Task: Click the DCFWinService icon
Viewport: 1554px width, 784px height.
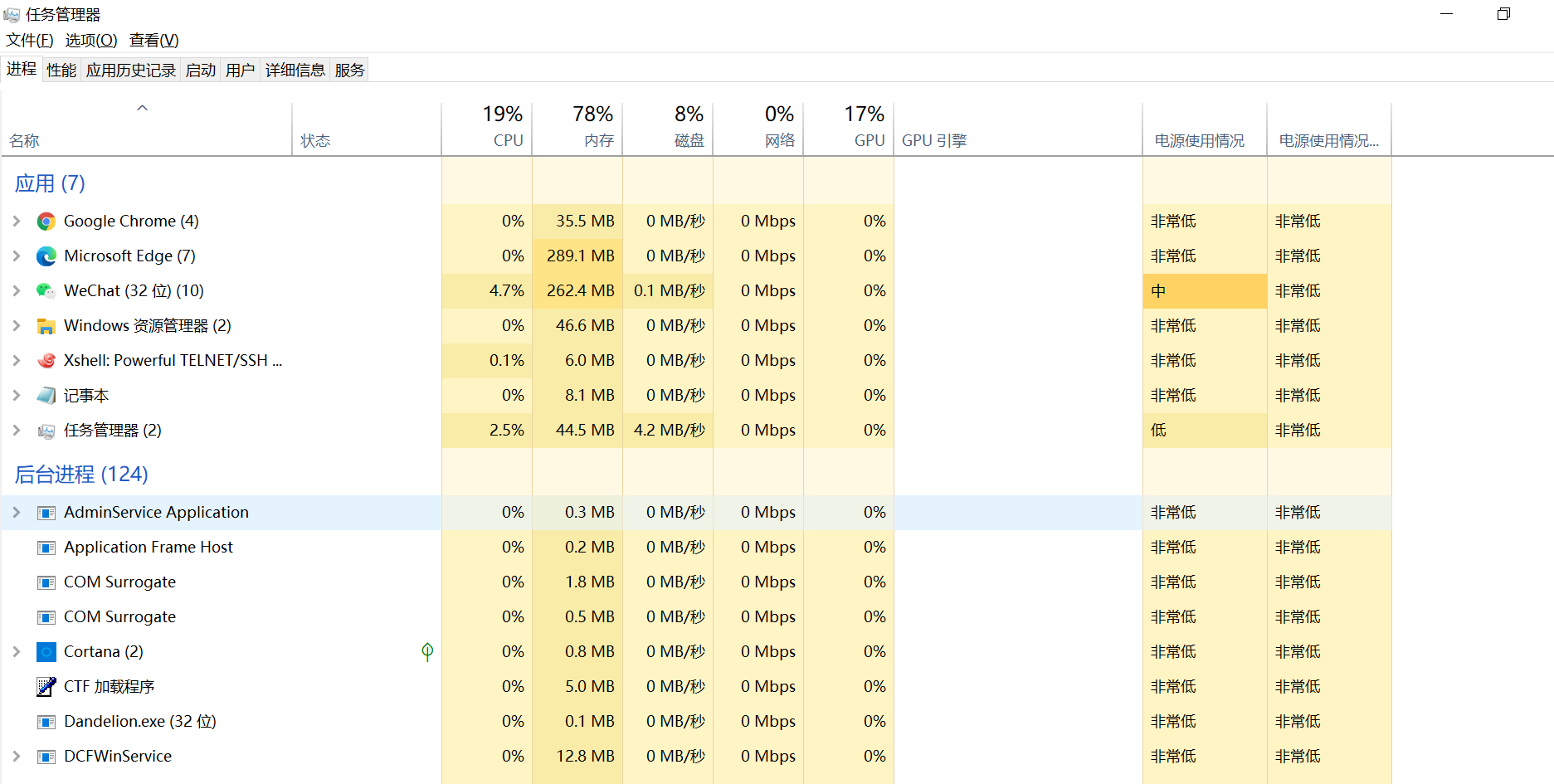Action: click(x=46, y=757)
